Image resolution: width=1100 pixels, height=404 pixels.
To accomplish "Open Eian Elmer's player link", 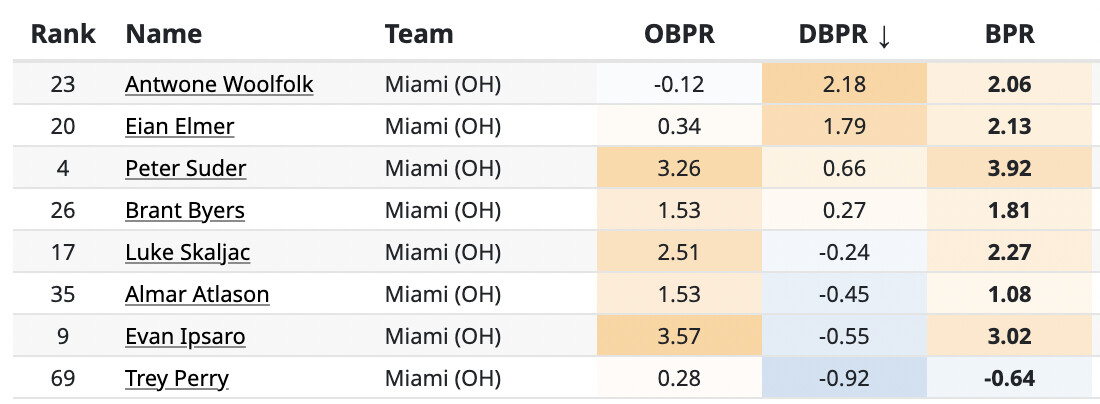I will pyautogui.click(x=180, y=126).
